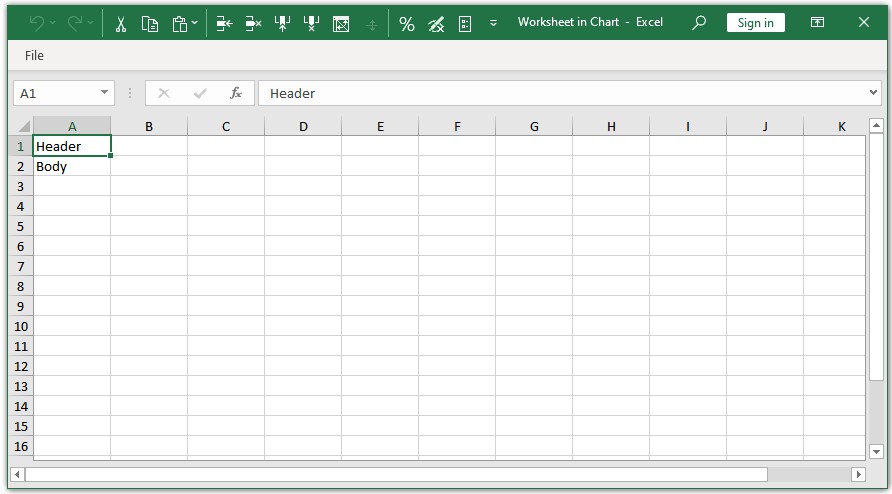Screen dimensions: 892x494
Task: Select row 5 header
Action: (x=21, y=227)
